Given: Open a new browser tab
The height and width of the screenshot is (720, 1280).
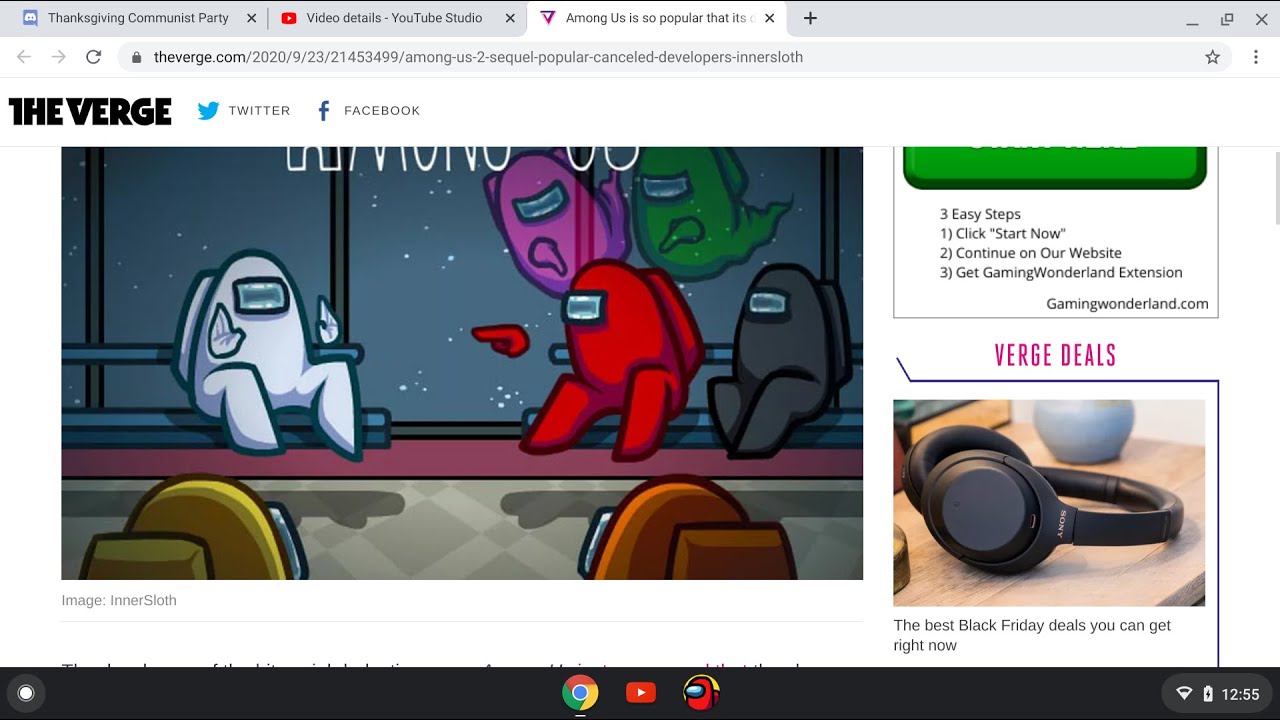Looking at the screenshot, I should point(810,18).
